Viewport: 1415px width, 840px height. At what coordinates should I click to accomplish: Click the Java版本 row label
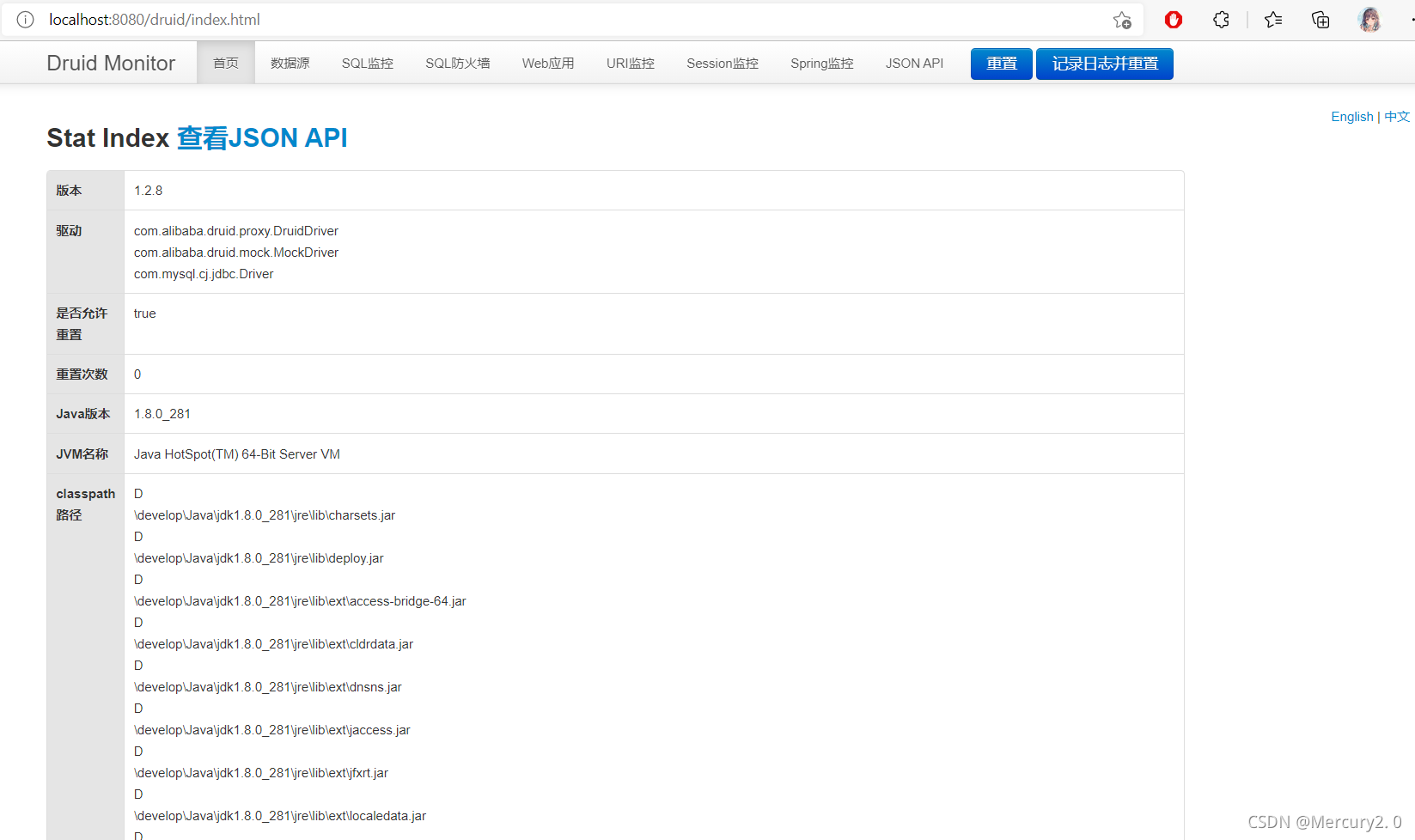pos(83,414)
